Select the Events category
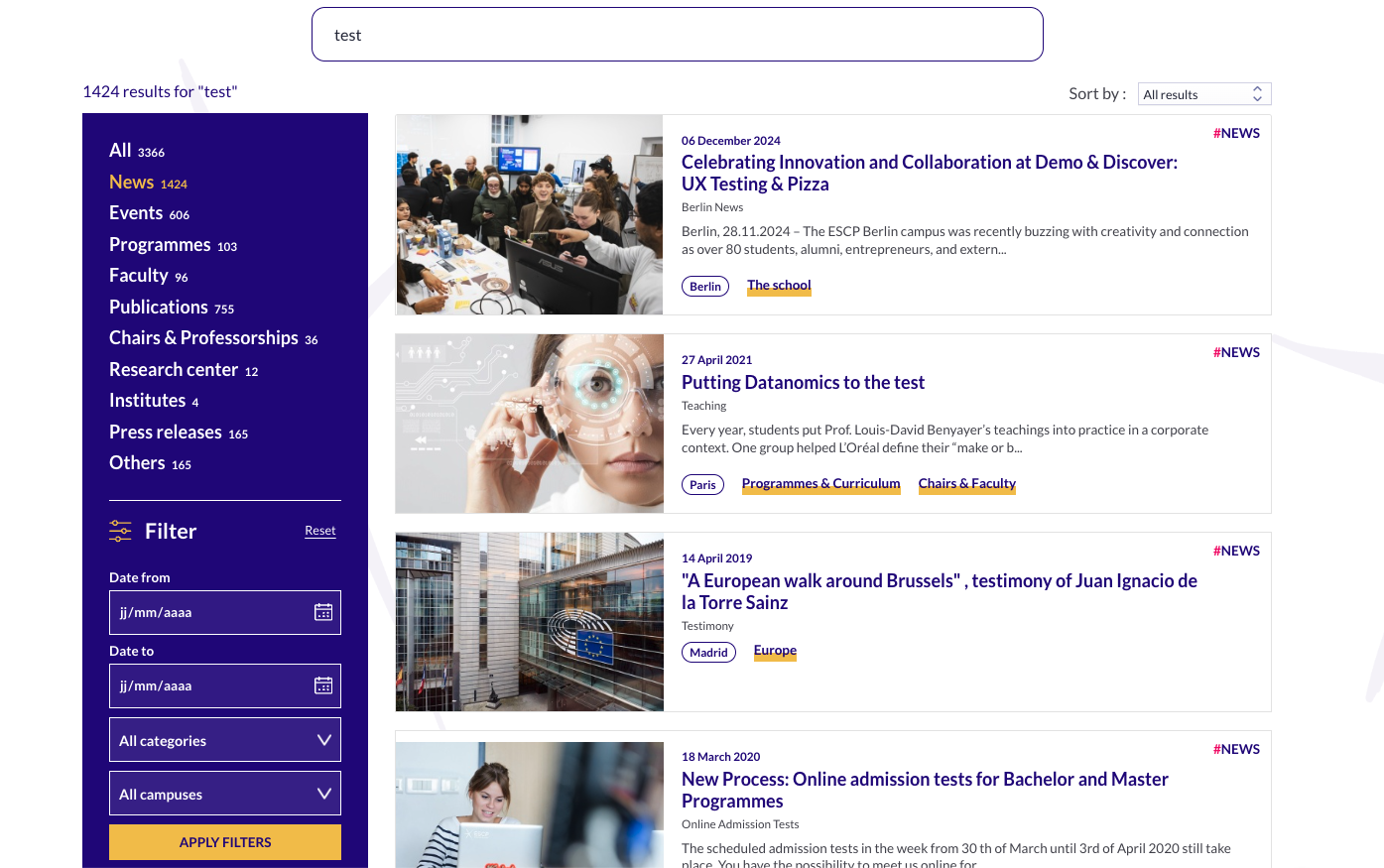The image size is (1384, 868). (149, 213)
